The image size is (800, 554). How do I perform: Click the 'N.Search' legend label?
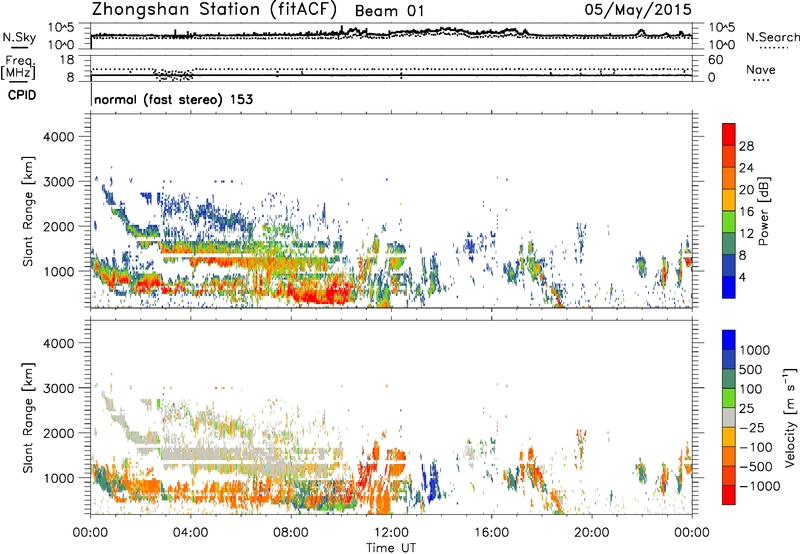click(x=772, y=37)
